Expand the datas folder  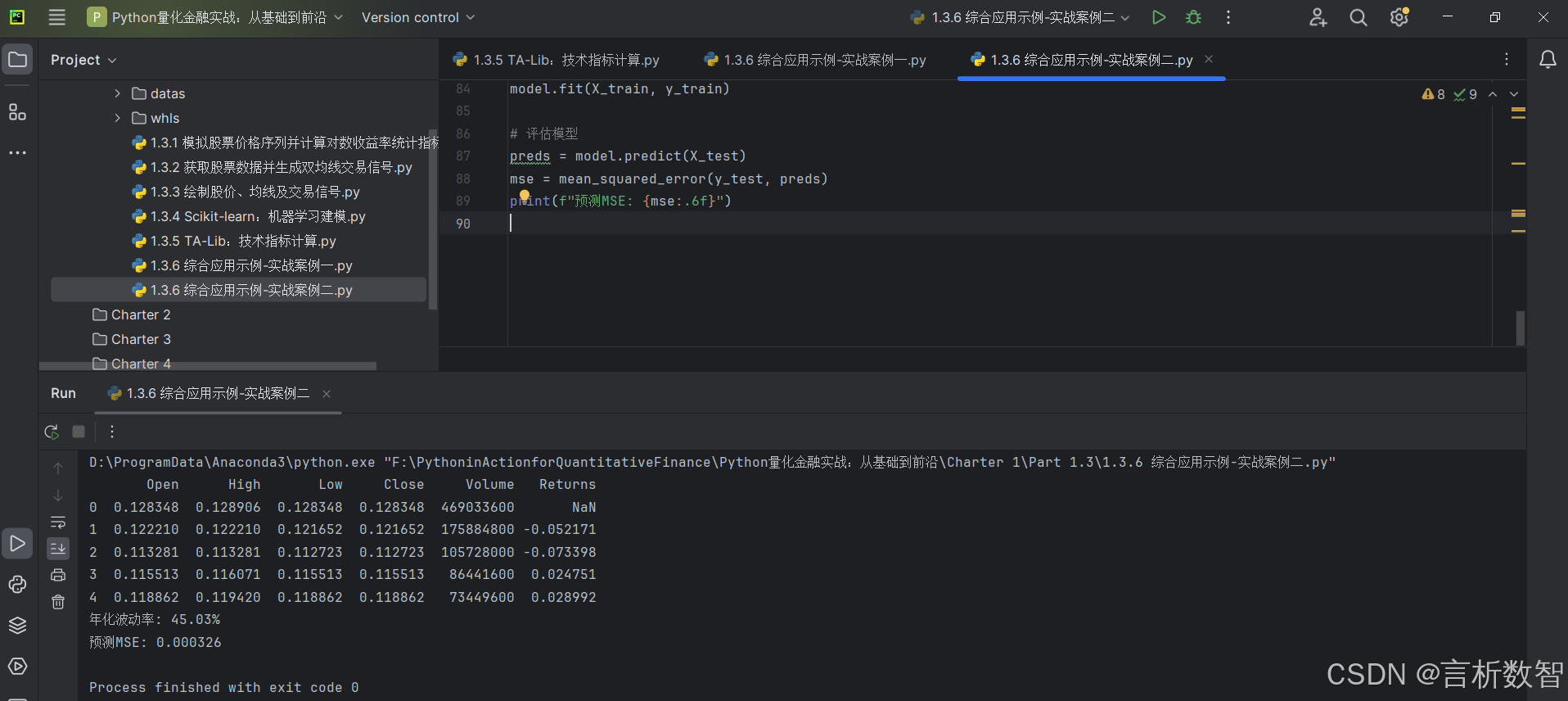click(117, 93)
